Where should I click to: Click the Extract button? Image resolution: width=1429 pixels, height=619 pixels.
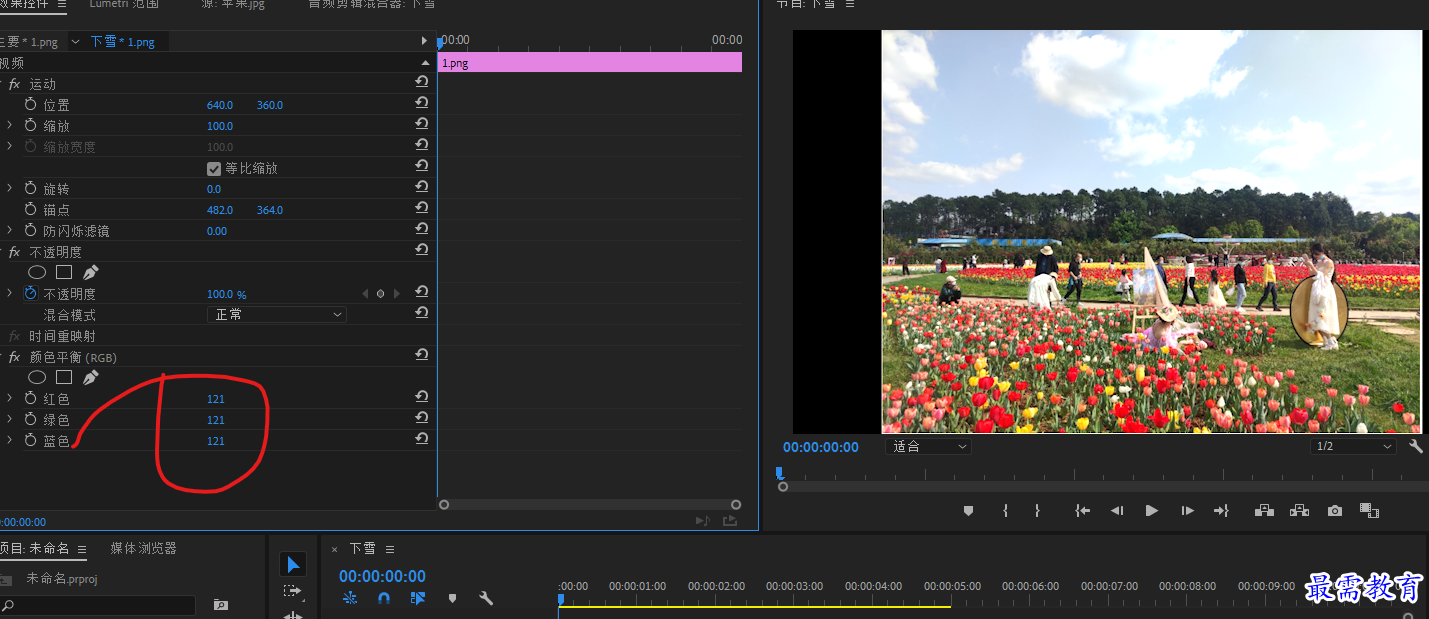1299,510
